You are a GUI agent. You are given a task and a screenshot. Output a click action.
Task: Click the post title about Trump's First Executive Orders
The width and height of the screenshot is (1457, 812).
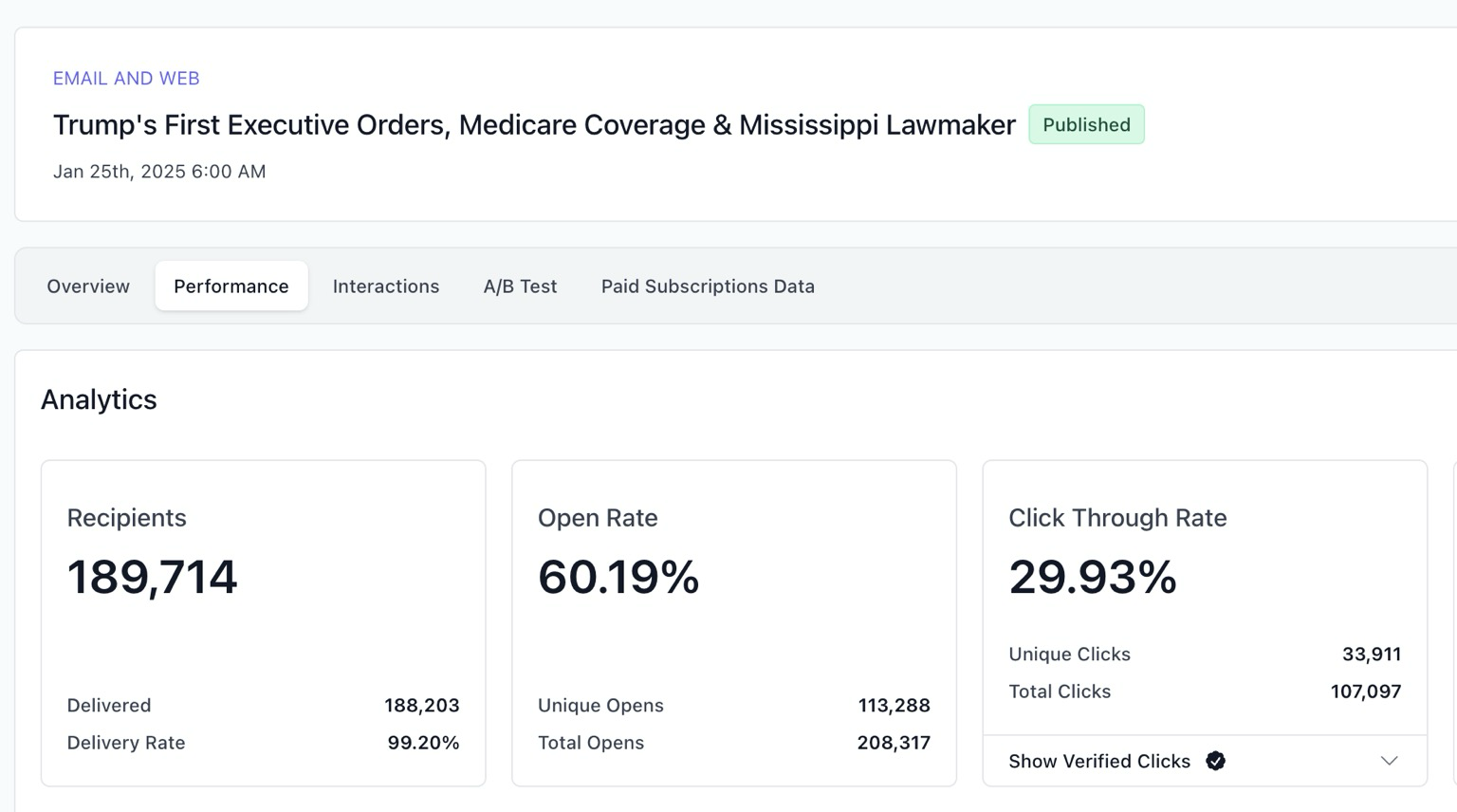click(534, 125)
